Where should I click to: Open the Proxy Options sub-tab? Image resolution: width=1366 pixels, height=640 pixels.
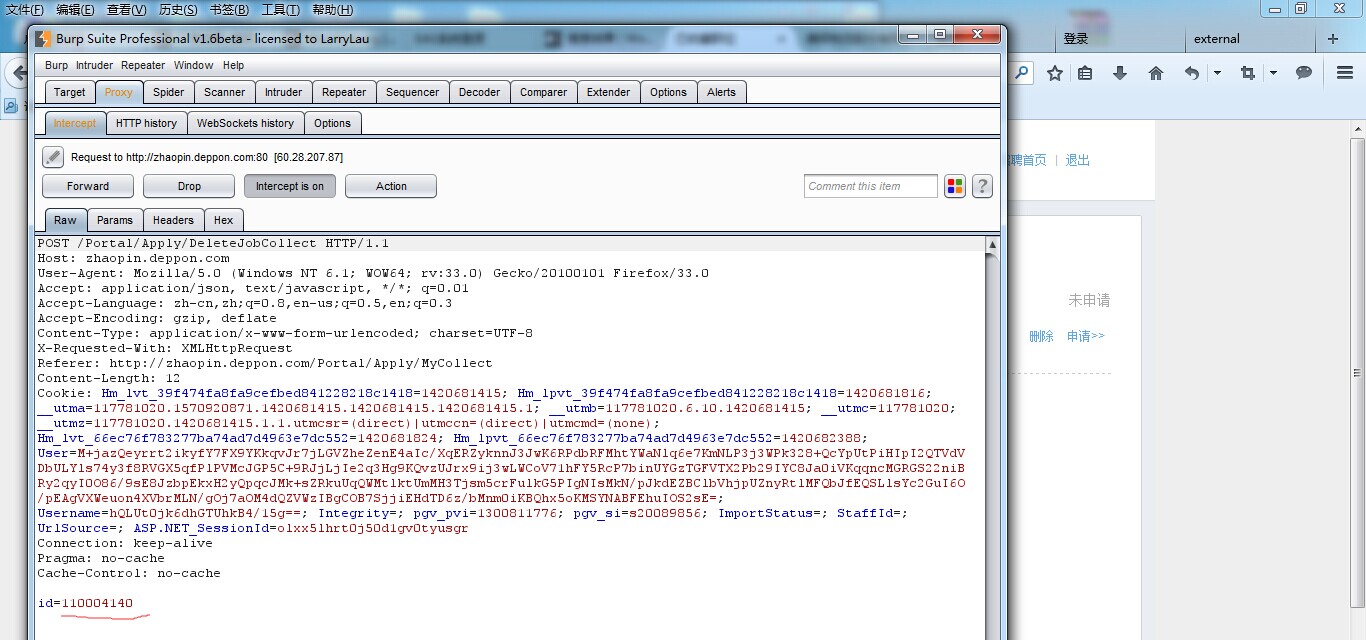point(332,123)
